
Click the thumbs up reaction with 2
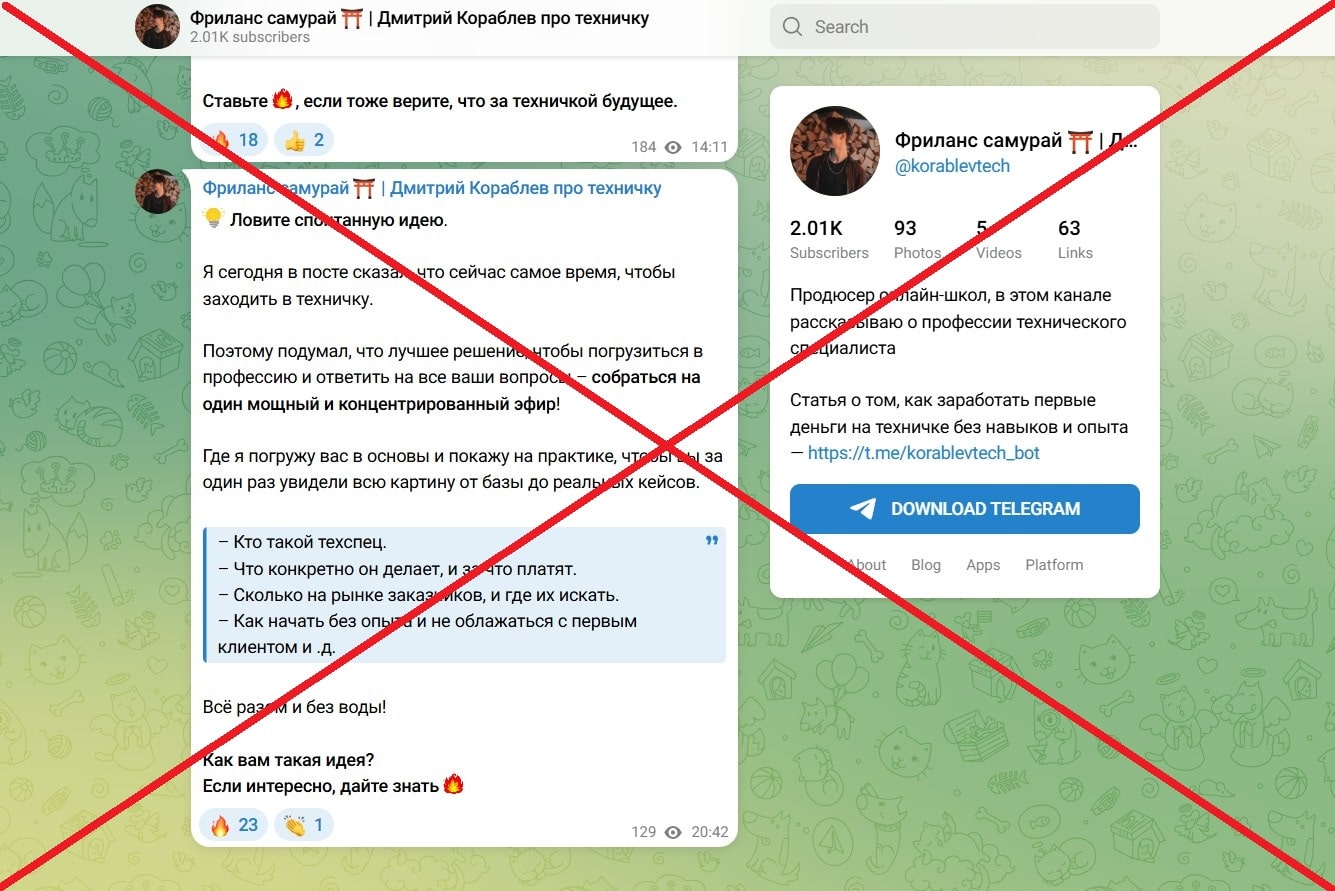point(303,140)
